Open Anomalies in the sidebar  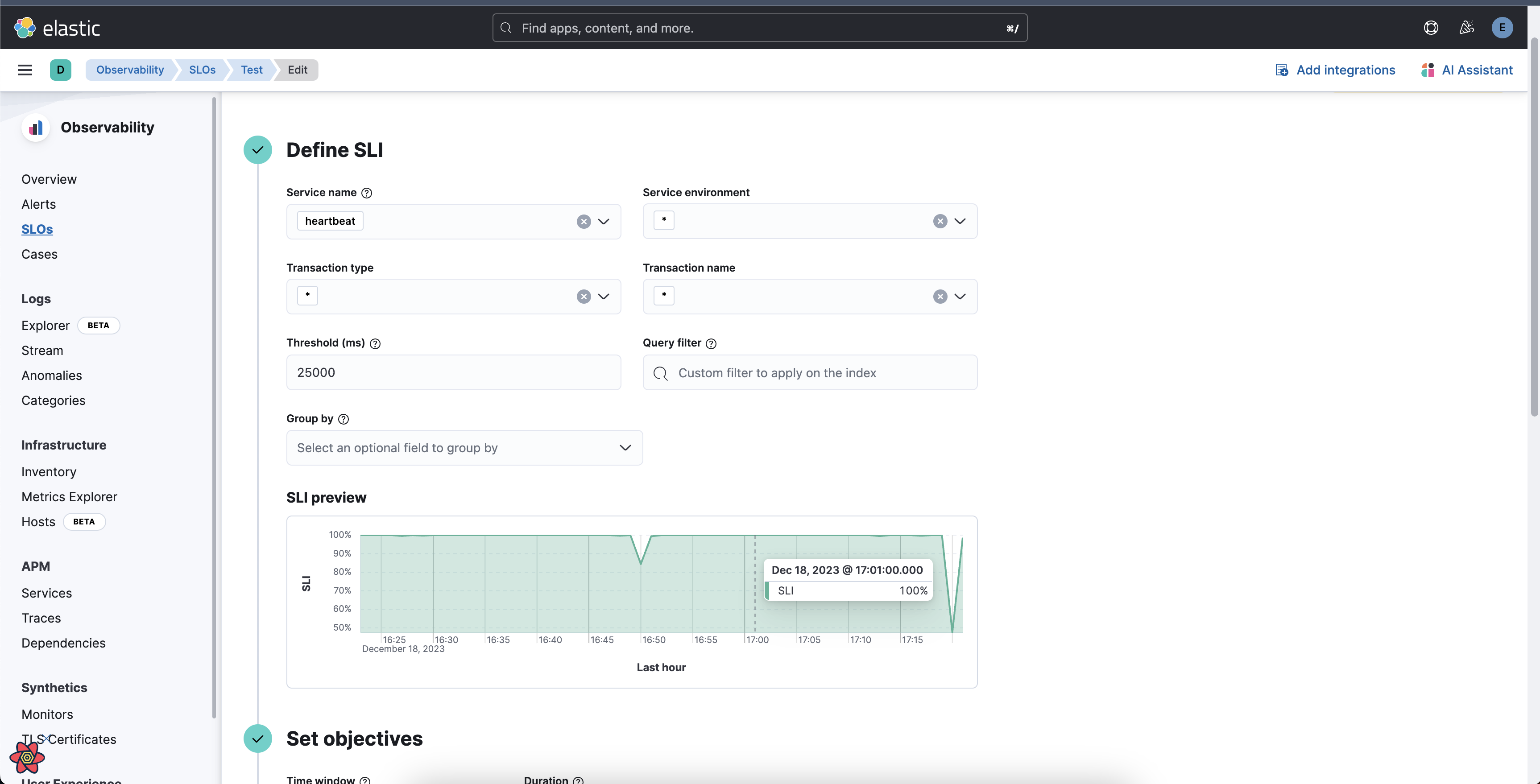click(51, 376)
